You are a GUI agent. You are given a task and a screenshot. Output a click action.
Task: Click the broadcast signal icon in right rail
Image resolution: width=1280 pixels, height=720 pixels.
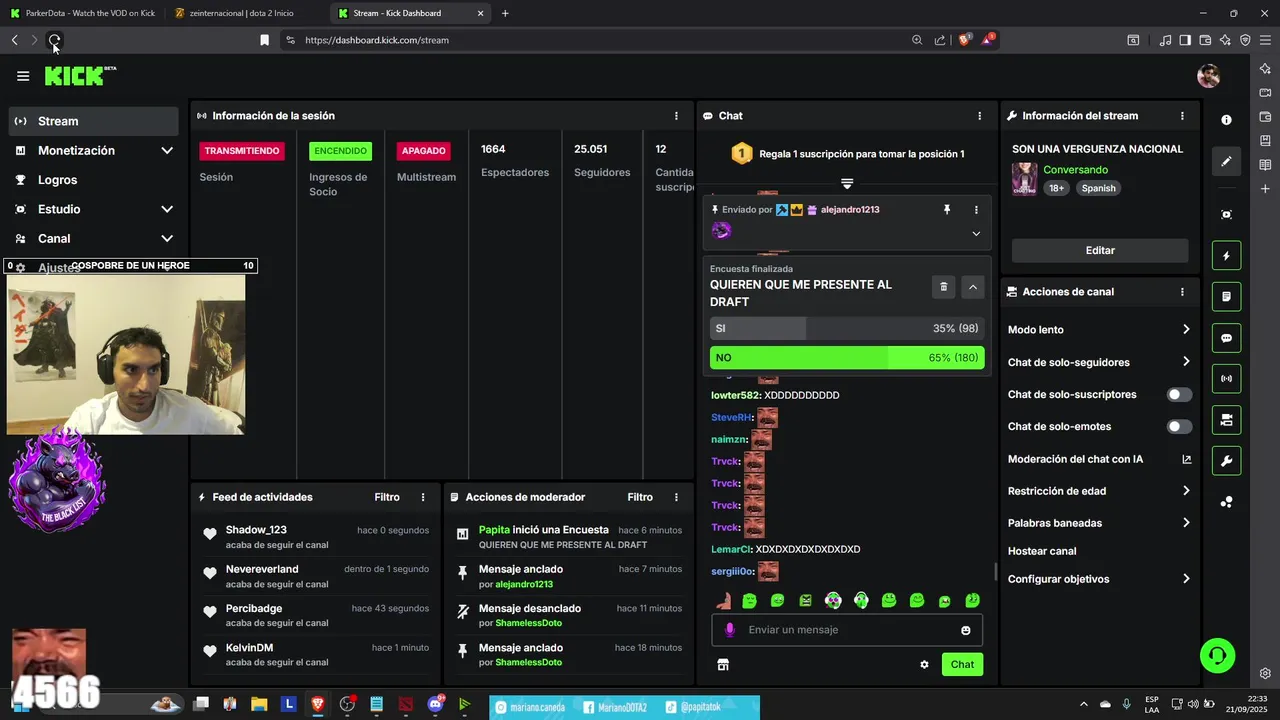click(1226, 379)
